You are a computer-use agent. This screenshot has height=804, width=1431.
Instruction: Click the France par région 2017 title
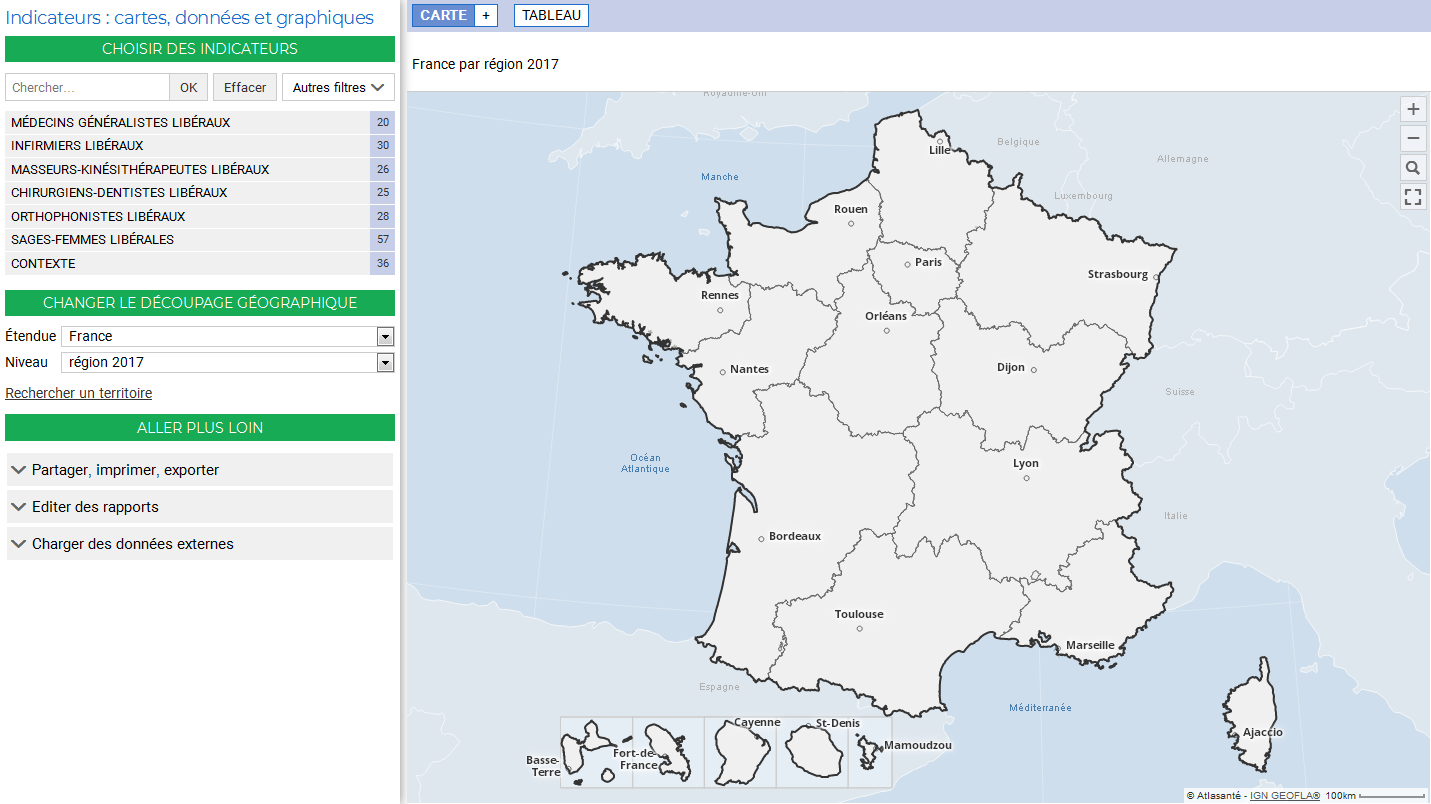[x=485, y=64]
